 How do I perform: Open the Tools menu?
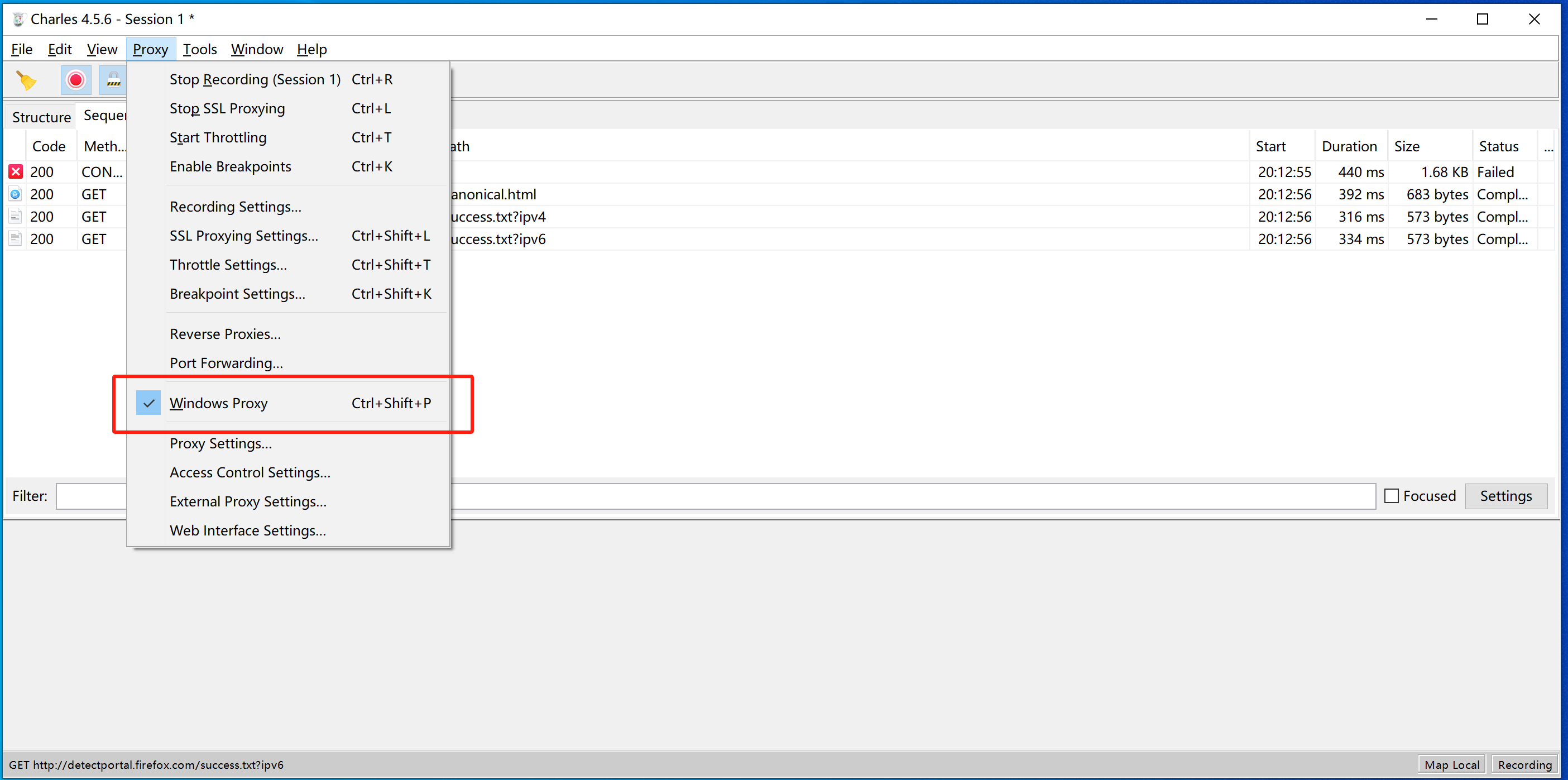click(200, 49)
